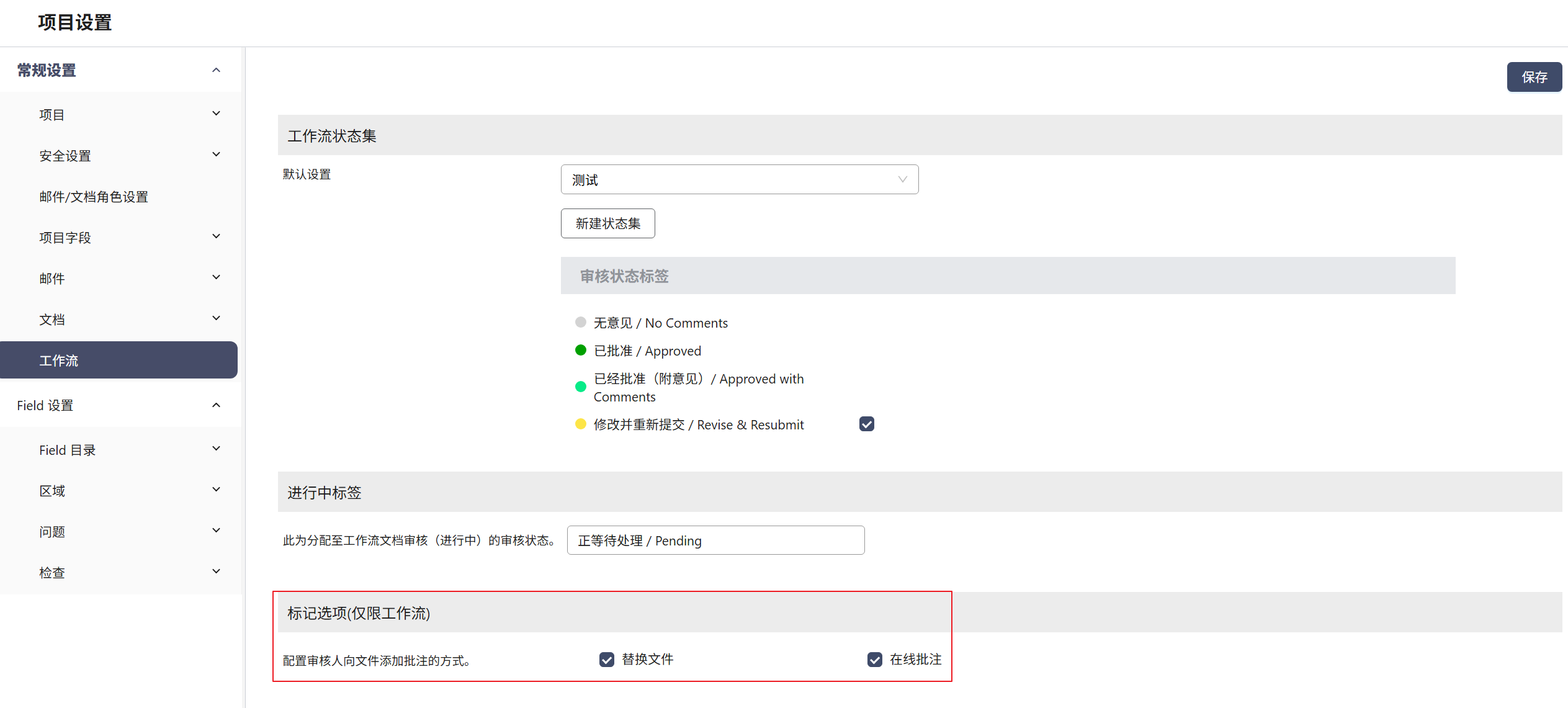Toggle the Revise & Resubmit checkbox

point(867,424)
